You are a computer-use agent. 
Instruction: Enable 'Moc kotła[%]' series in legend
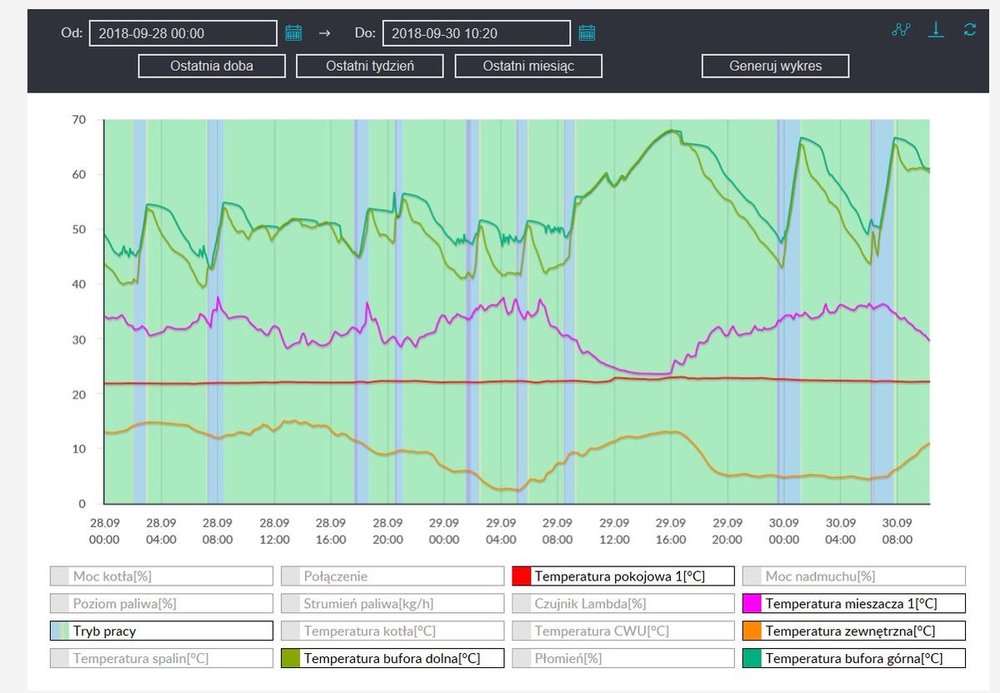(x=161, y=576)
